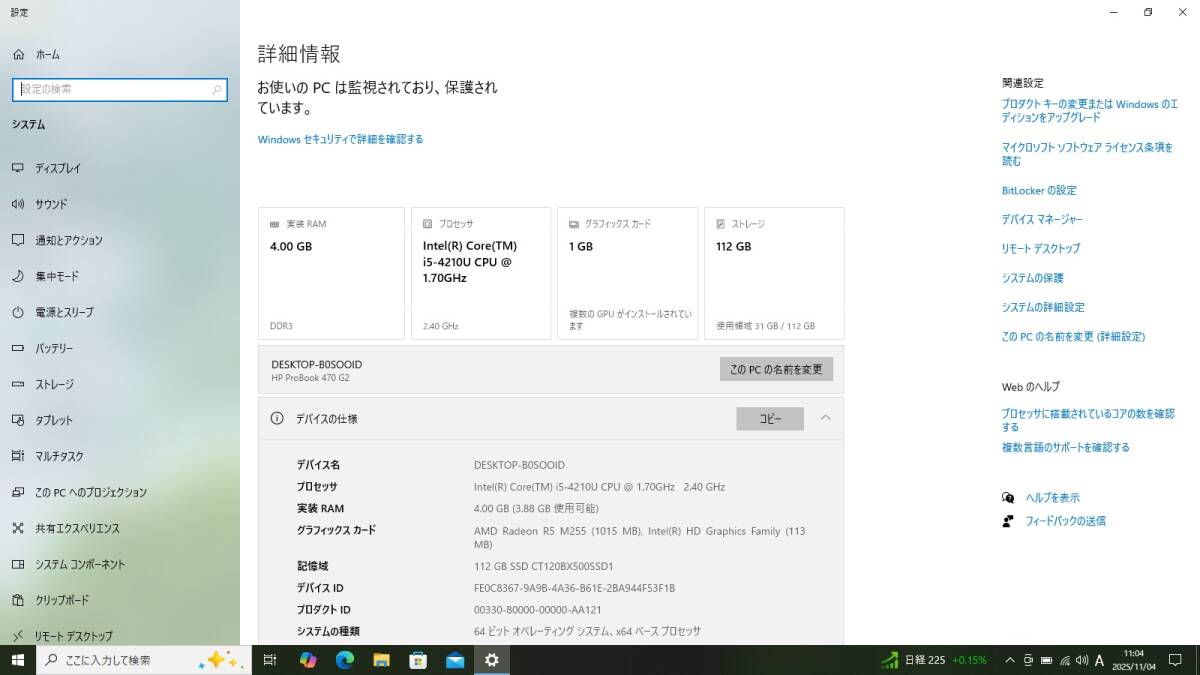Viewport: 1200px width, 675px height.
Task: Open volume tray icon
Action: click(x=1082, y=660)
